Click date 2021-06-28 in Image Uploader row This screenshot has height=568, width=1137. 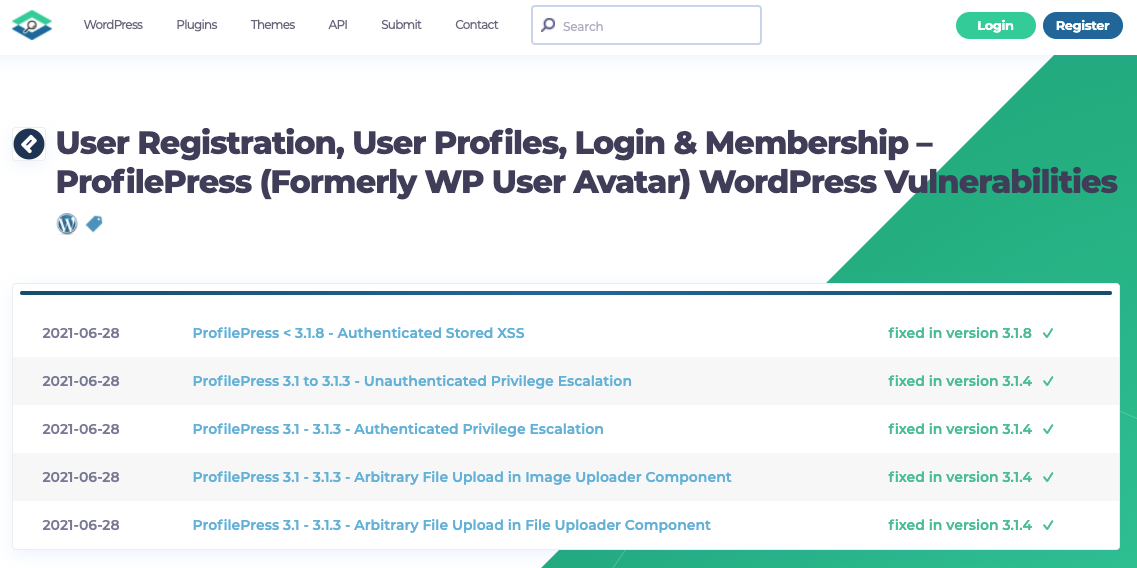click(80, 477)
